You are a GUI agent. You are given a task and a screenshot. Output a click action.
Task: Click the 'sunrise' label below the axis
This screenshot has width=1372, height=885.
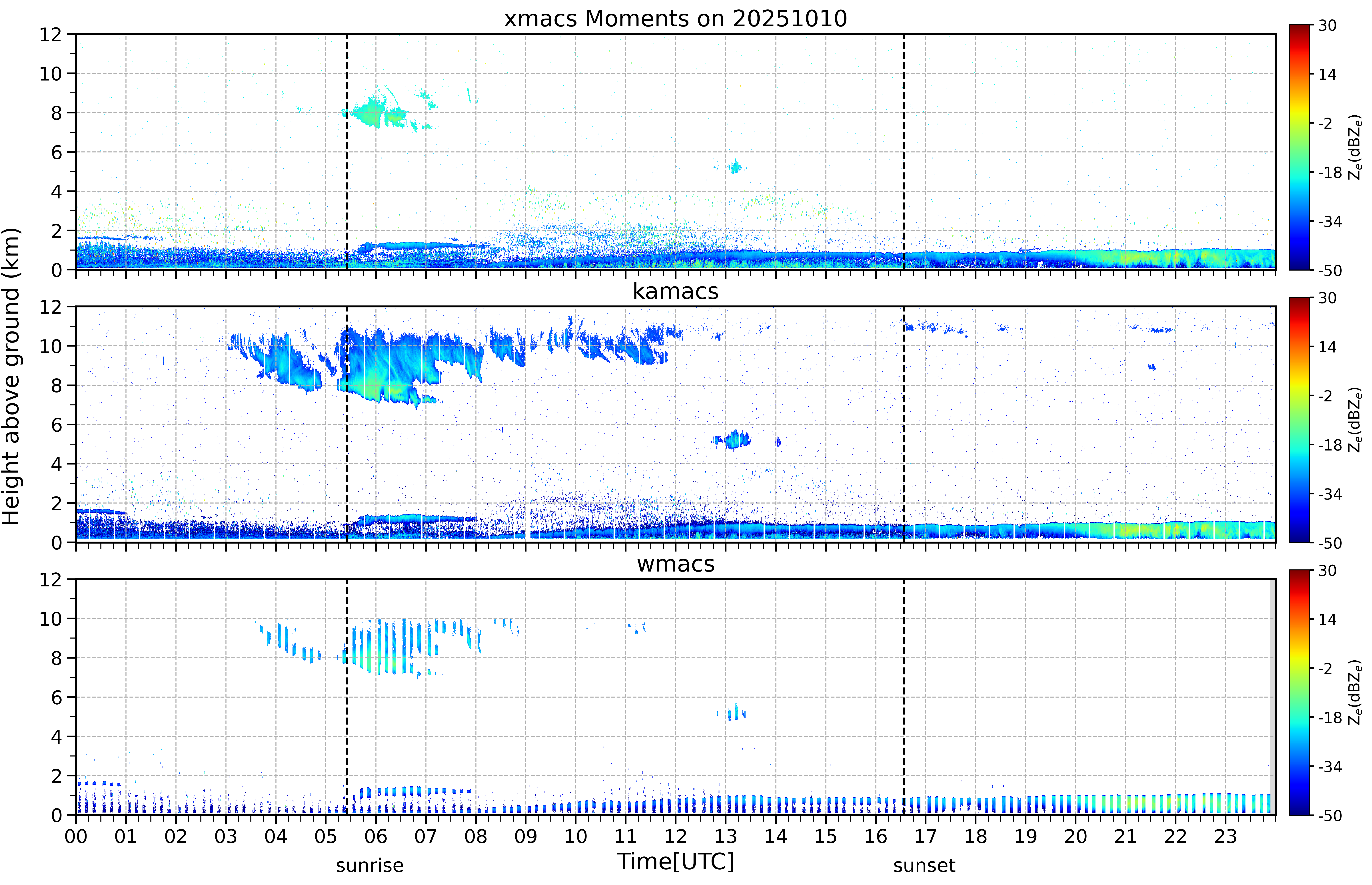point(370,865)
